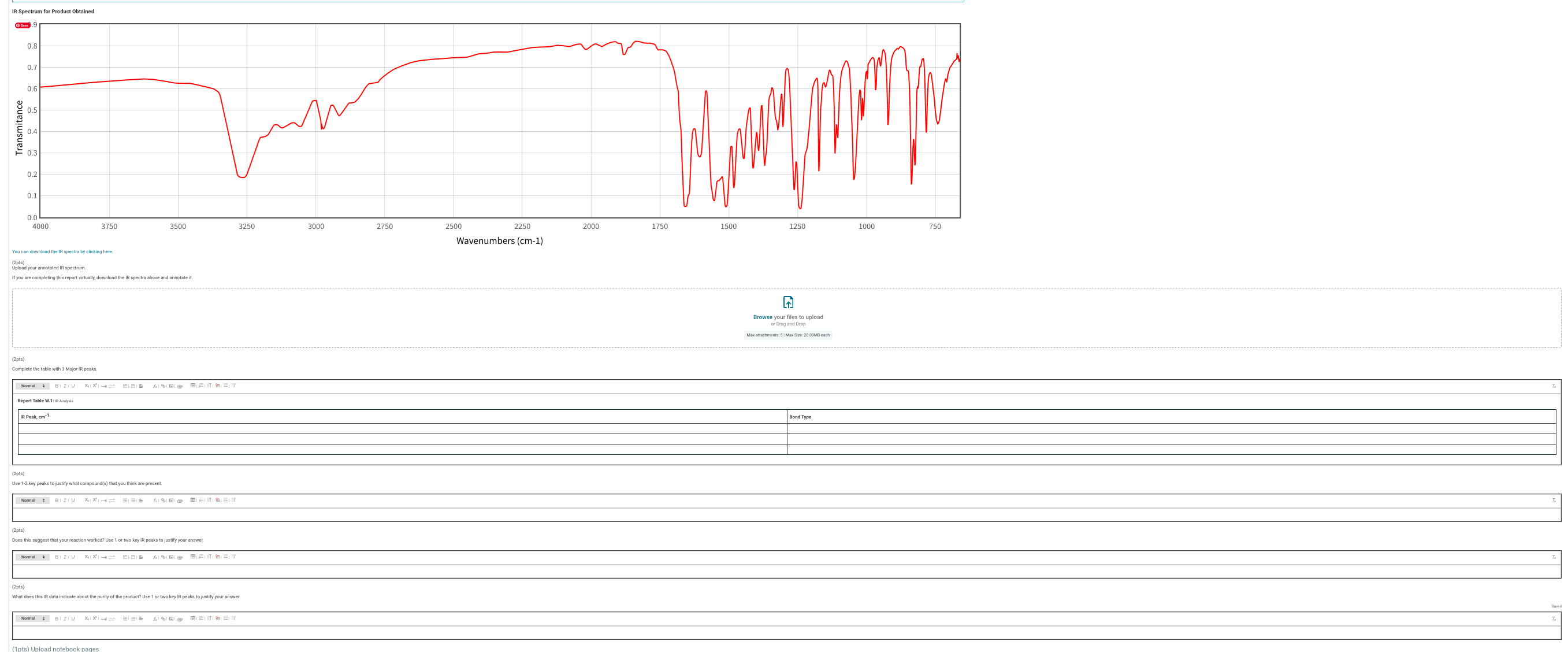
Task: Apply italic formatting in the first text editor
Action: click(66, 386)
